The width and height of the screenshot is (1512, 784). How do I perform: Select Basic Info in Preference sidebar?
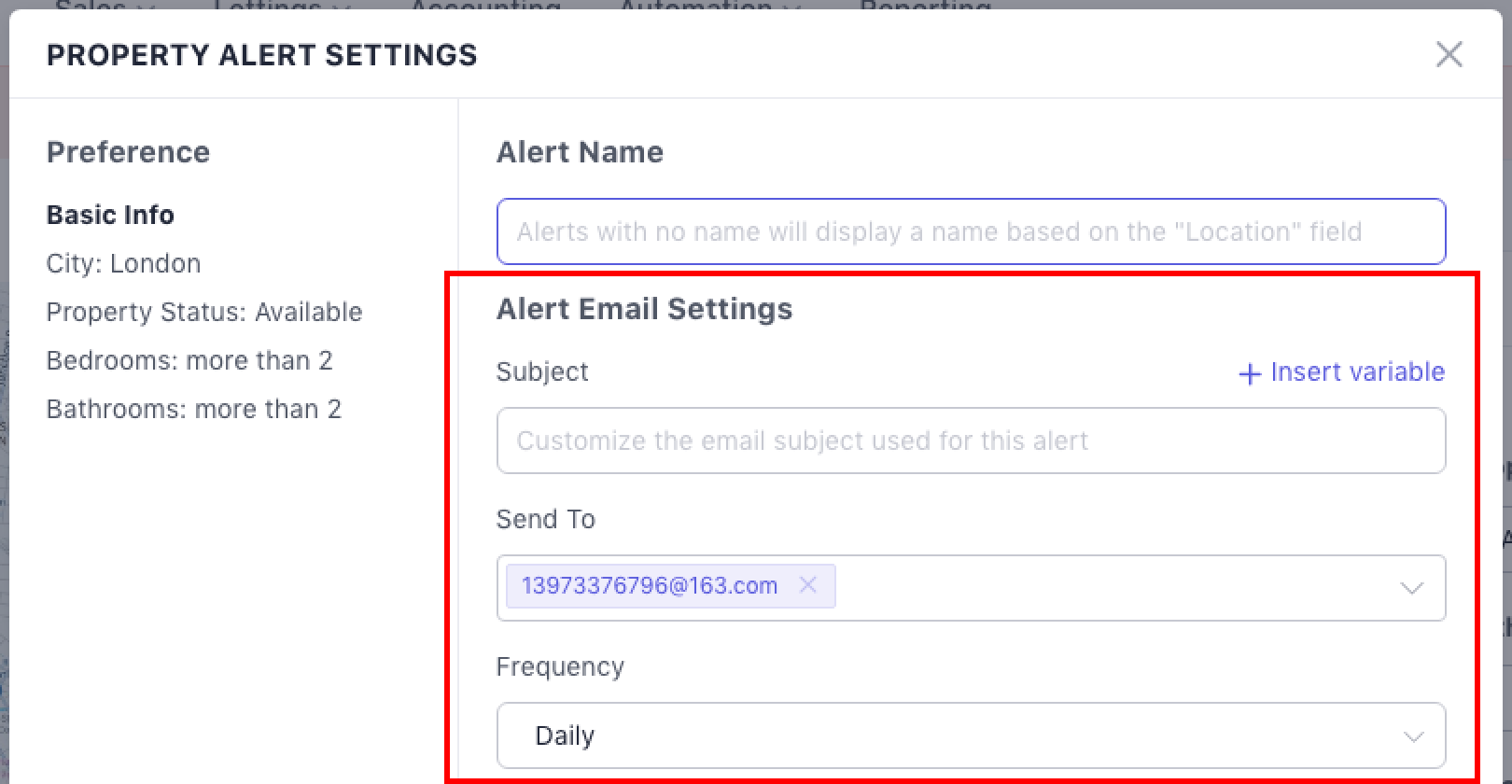tap(110, 215)
